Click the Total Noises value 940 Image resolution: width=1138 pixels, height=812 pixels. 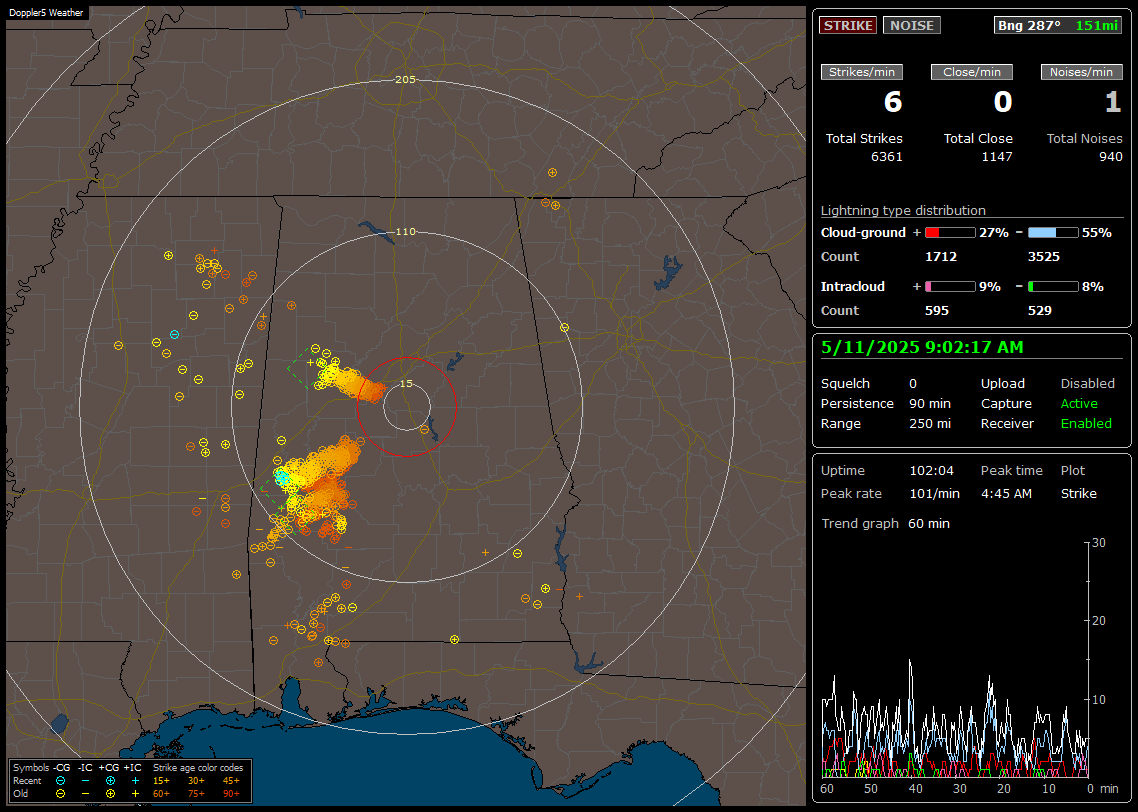coord(1110,157)
